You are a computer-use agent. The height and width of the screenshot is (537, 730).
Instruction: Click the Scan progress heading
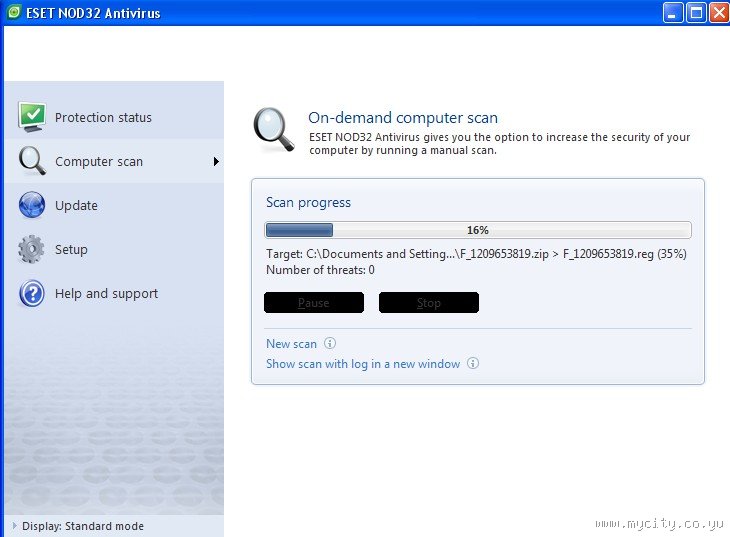tap(308, 203)
